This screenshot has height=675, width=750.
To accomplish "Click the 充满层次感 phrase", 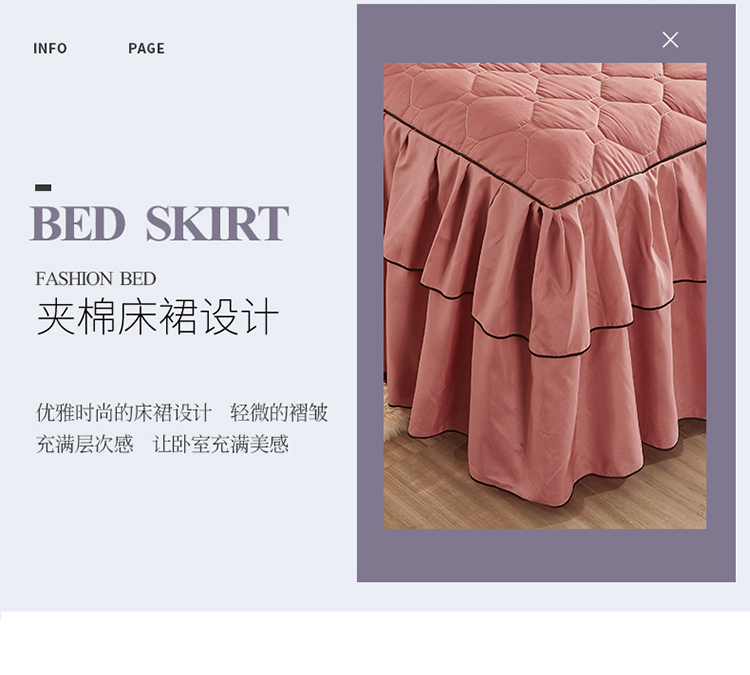I will pyautogui.click(x=85, y=444).
